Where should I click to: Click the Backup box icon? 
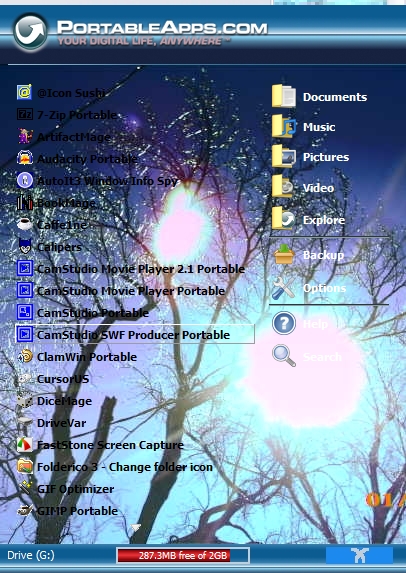(x=284, y=254)
